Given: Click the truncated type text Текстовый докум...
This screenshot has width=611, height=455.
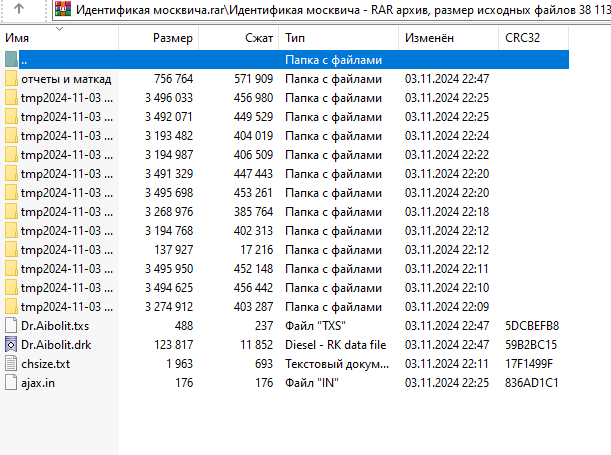Looking at the screenshot, I should pos(337,364).
